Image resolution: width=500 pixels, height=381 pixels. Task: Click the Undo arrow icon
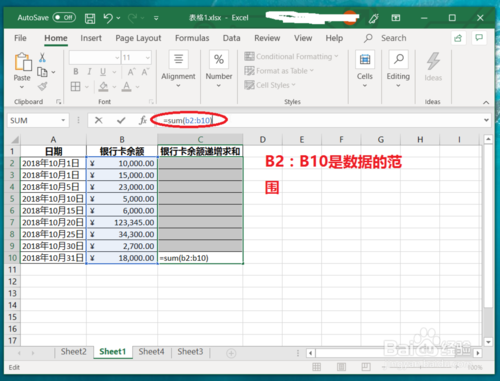coord(108,18)
